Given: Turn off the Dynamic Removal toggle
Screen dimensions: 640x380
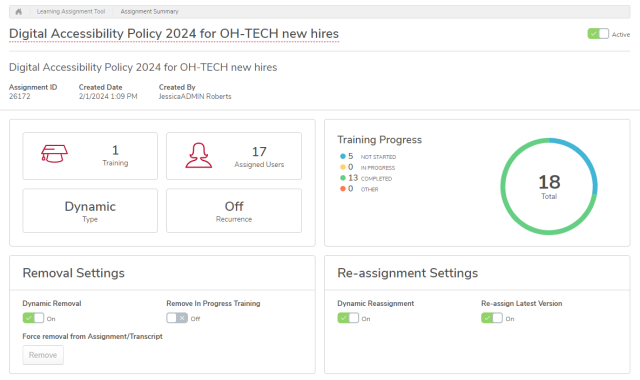Looking at the screenshot, I should [x=33, y=318].
